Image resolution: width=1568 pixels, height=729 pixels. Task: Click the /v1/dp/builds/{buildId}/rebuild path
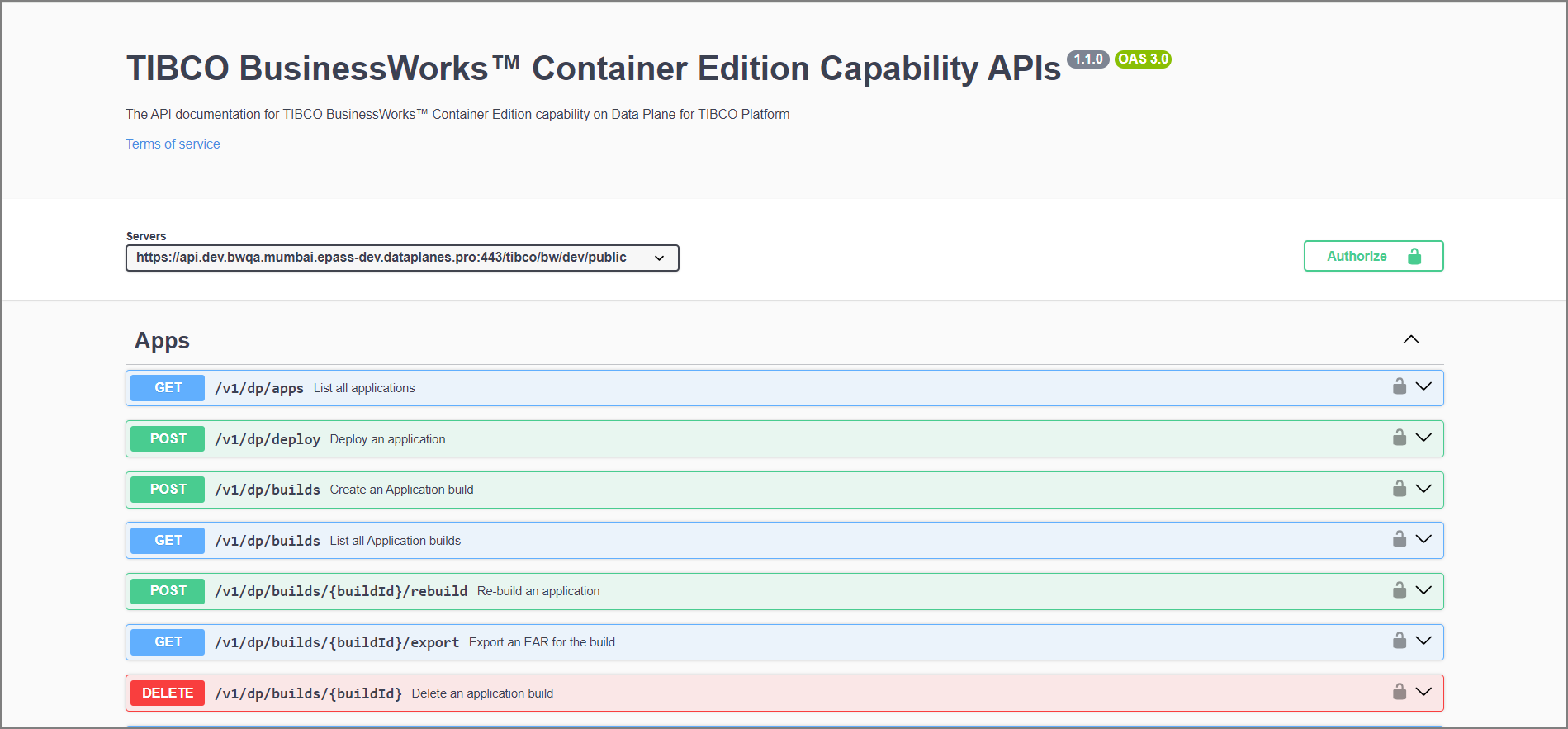pos(341,591)
